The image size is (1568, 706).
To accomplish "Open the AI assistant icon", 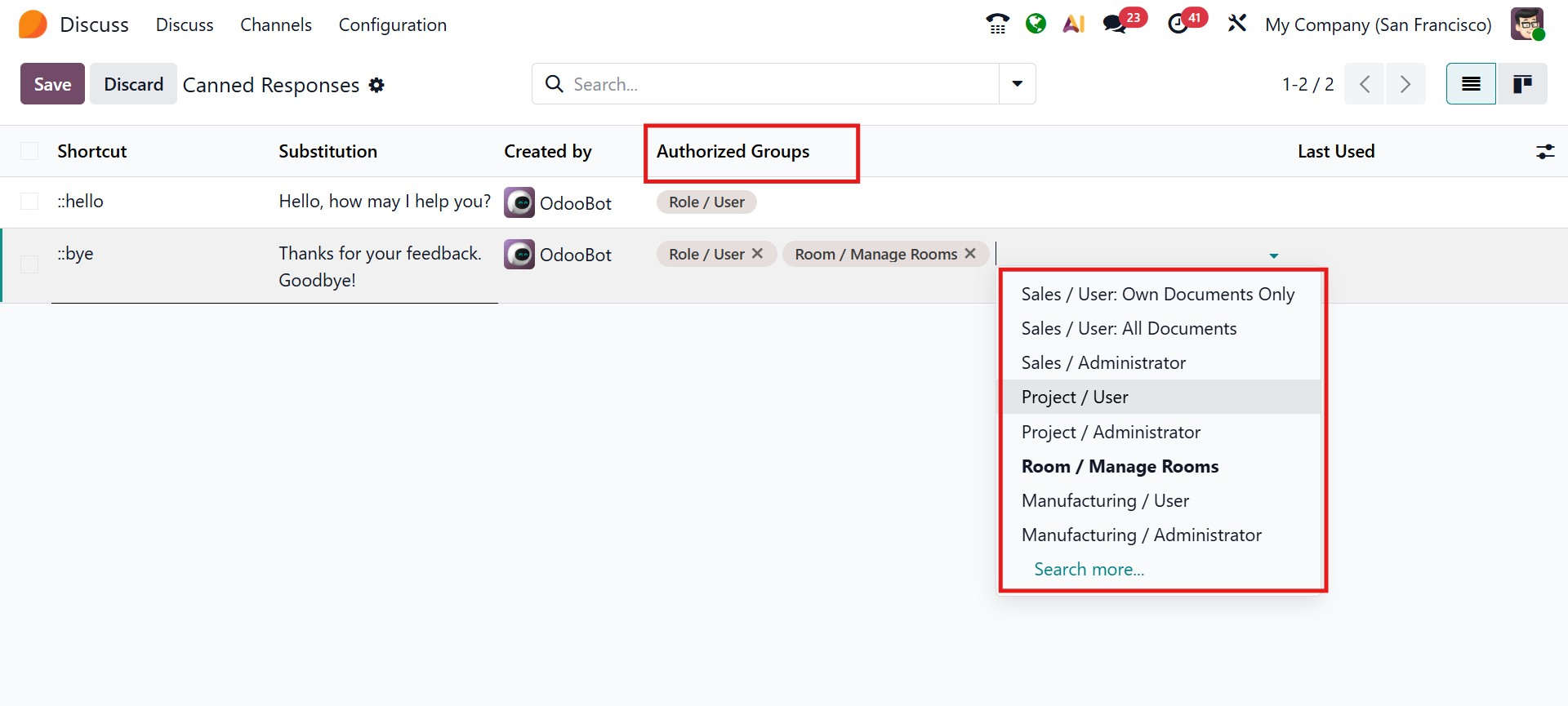I will (1073, 24).
